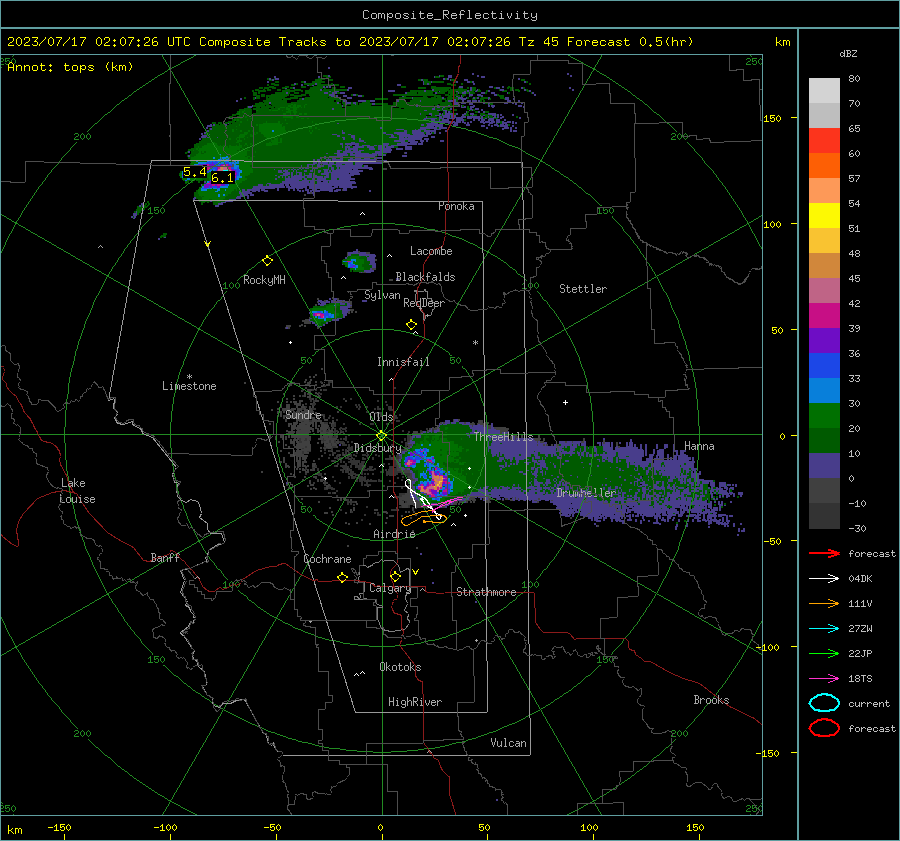This screenshot has width=900, height=841.
Task: Click the yellow diamond marker near Cochrane
Action: (x=343, y=577)
